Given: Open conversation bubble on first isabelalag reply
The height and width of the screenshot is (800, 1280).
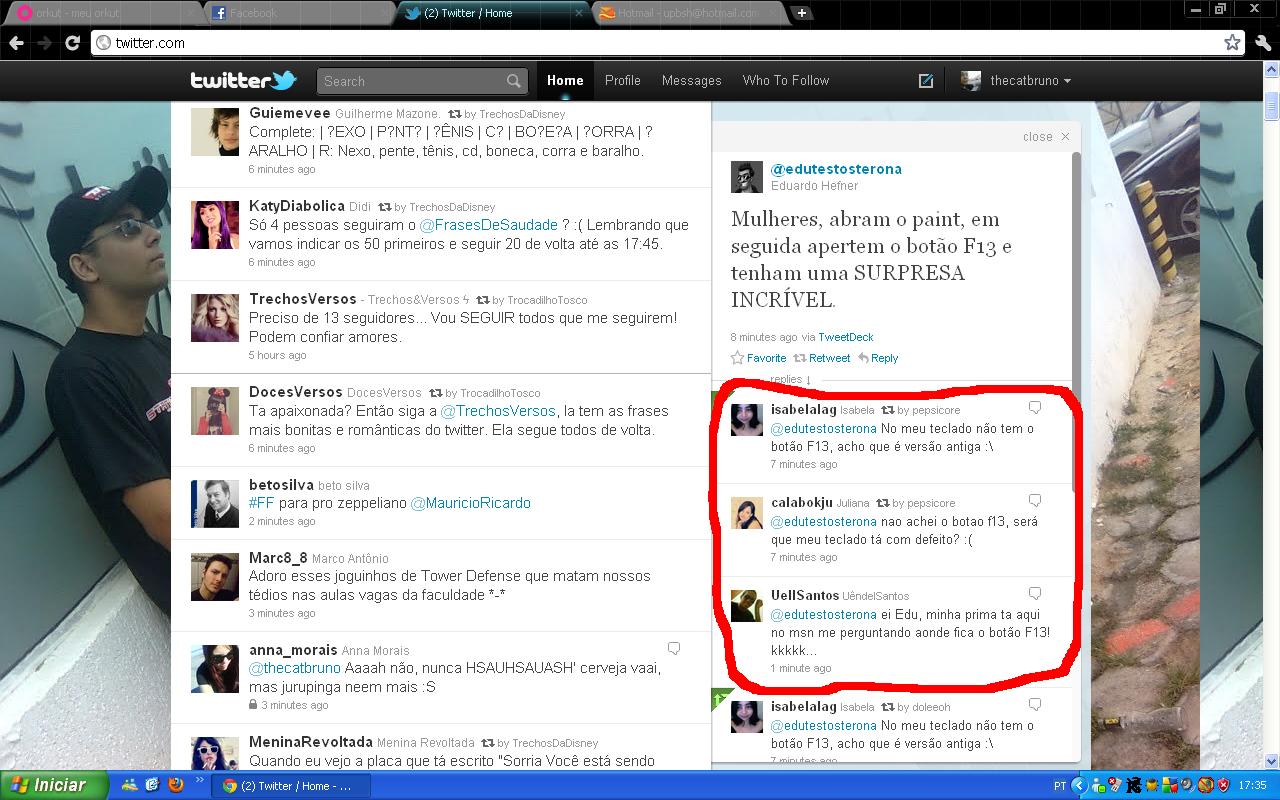Looking at the screenshot, I should click(1035, 408).
